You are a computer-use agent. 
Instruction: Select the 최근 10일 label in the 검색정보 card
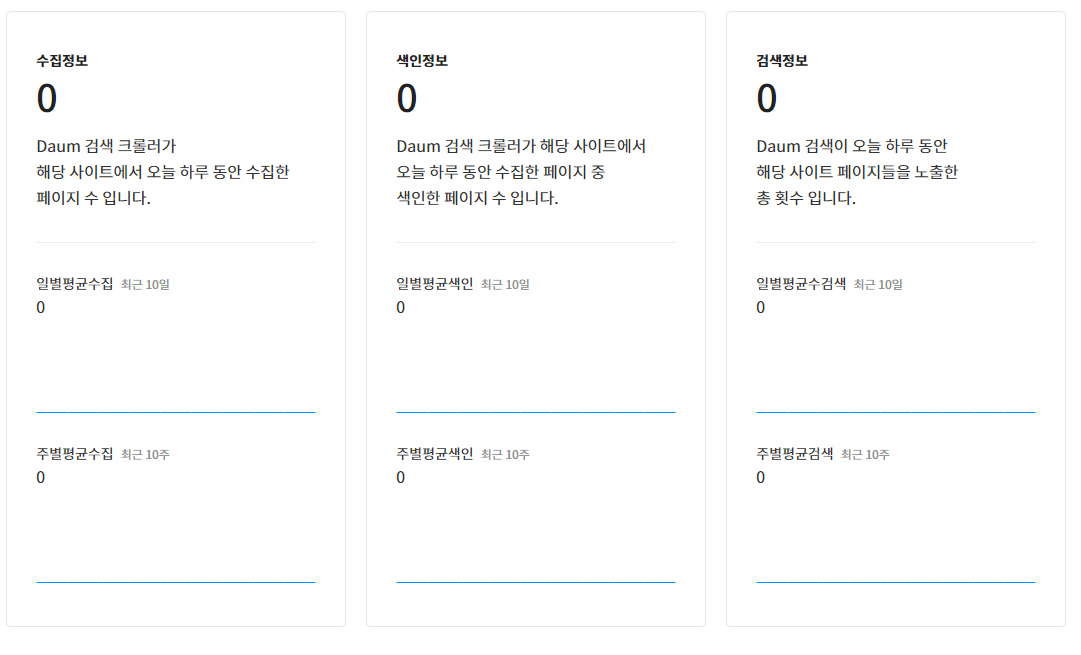(x=876, y=284)
